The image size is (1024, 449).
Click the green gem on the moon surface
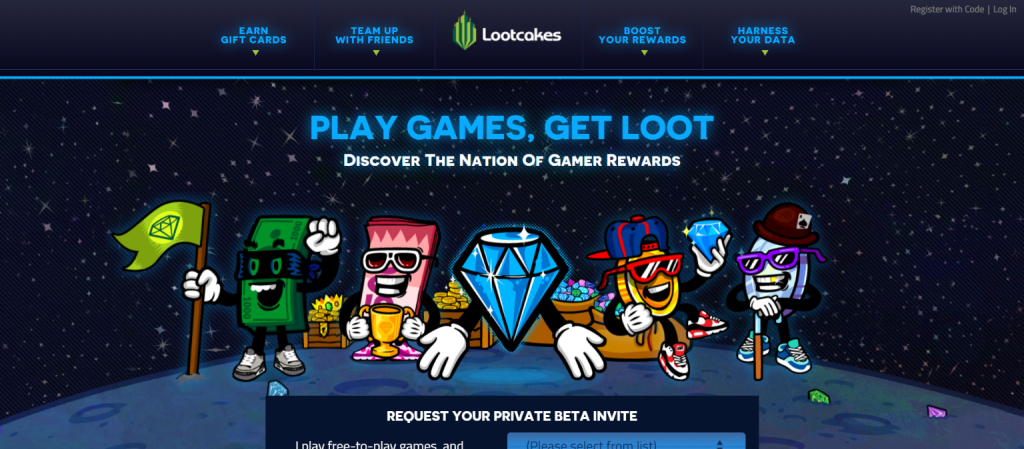[818, 396]
